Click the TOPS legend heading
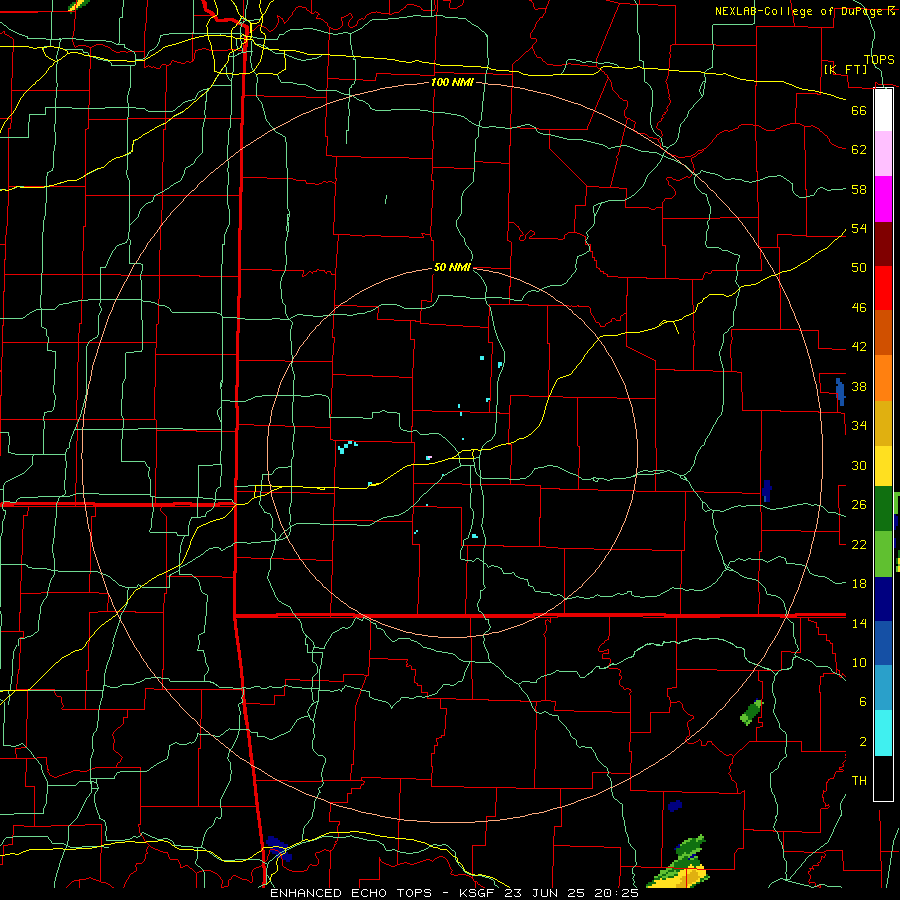The height and width of the screenshot is (900, 900). point(879,59)
